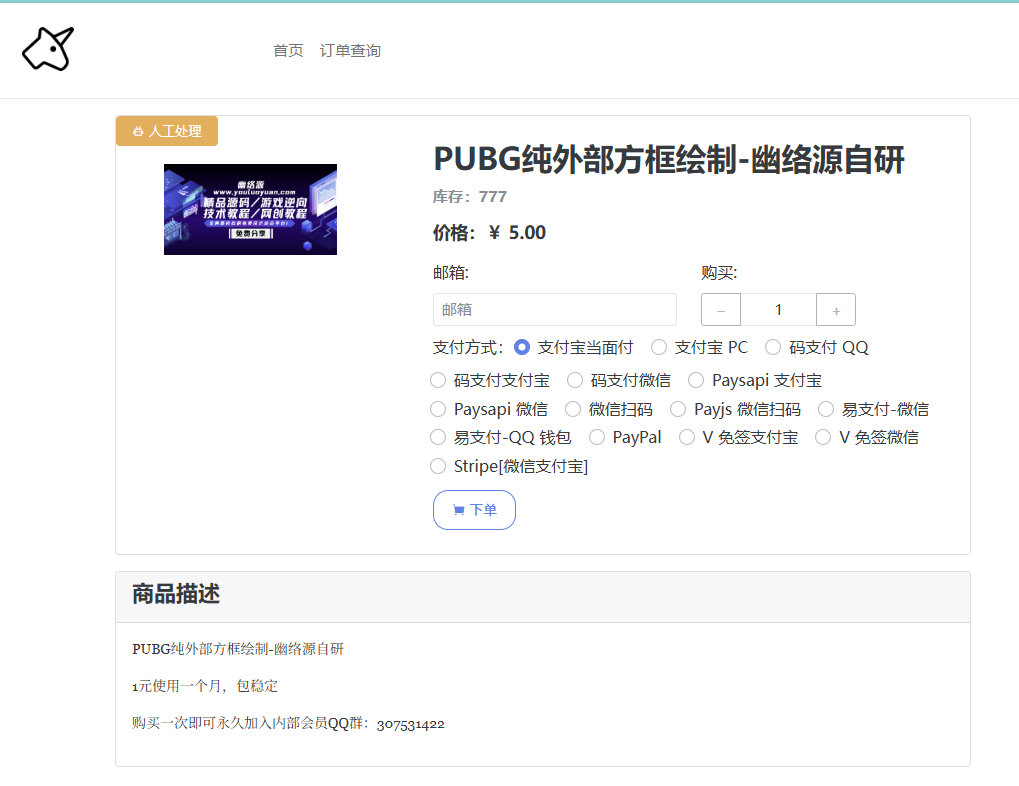Pick Paysapi 微信 radio button
Viewport: 1019px width, 786px height.
[x=438, y=409]
